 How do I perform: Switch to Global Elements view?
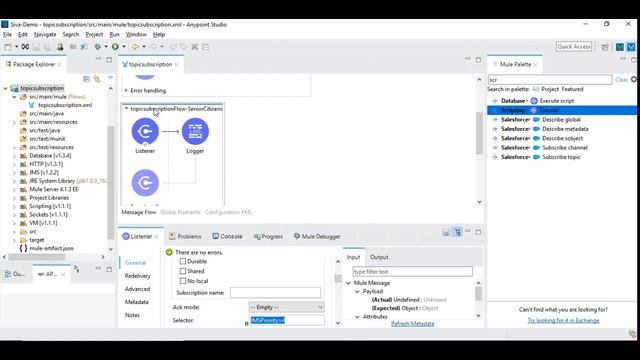point(180,212)
